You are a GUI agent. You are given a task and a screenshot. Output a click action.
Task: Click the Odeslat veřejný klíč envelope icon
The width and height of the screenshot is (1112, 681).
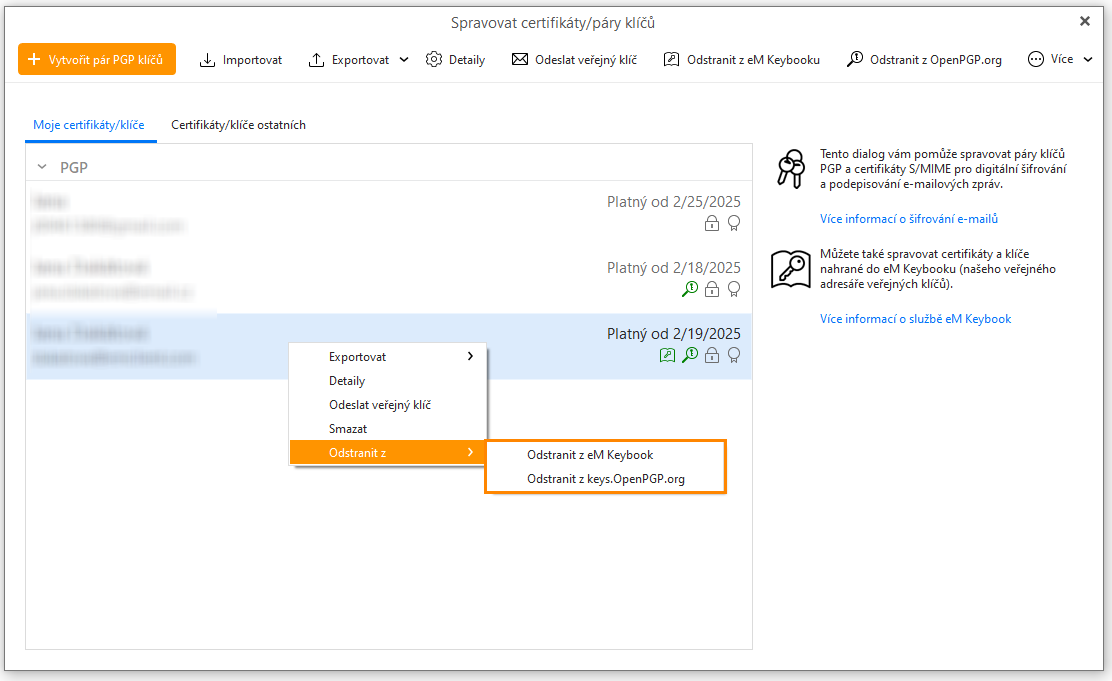[520, 60]
